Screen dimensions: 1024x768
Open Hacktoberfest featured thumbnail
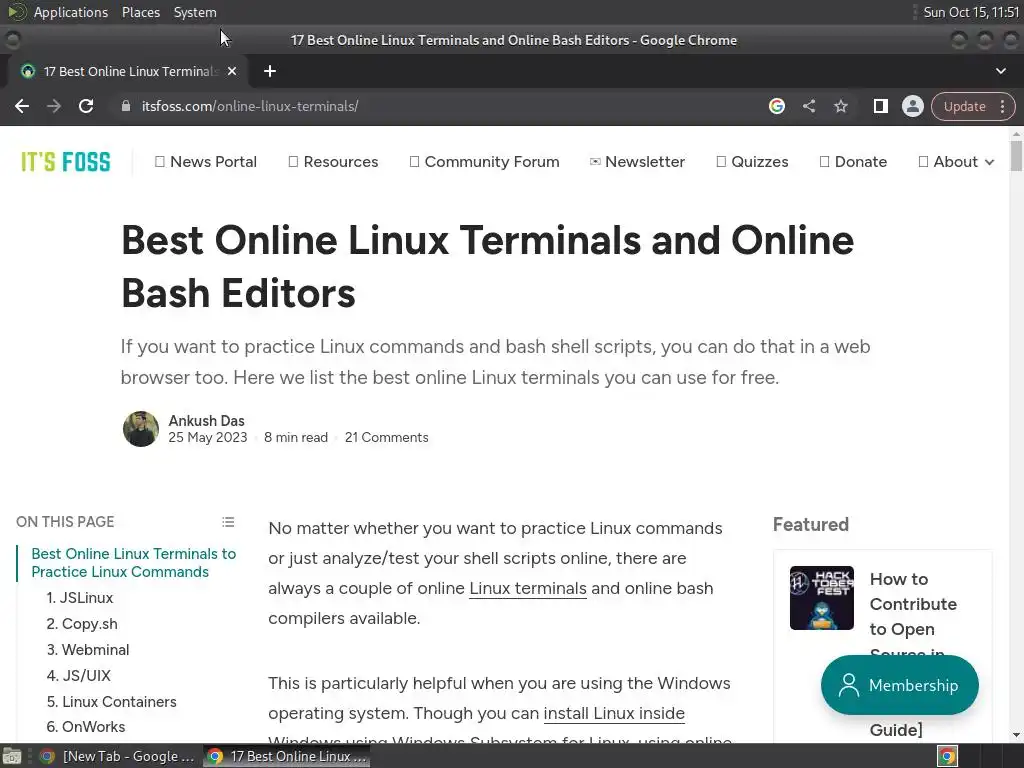tap(822, 598)
